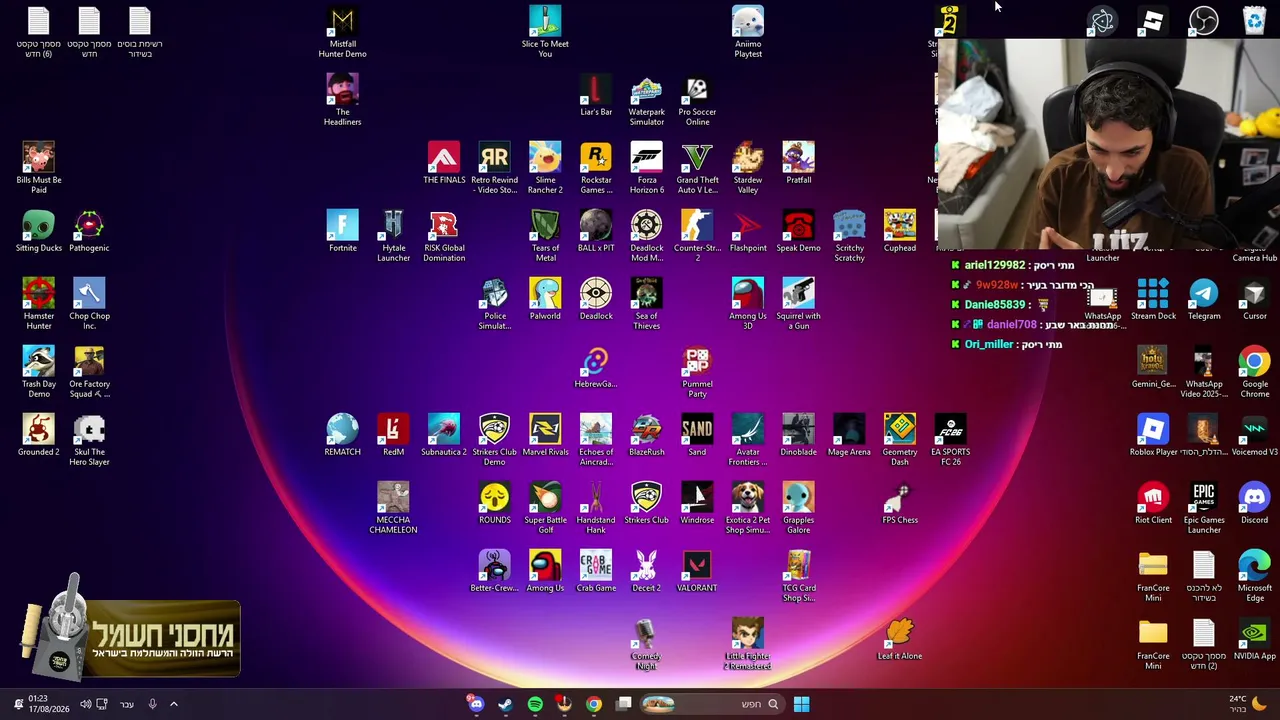Select the Rockstar Games Launcher icon

pos(596,169)
